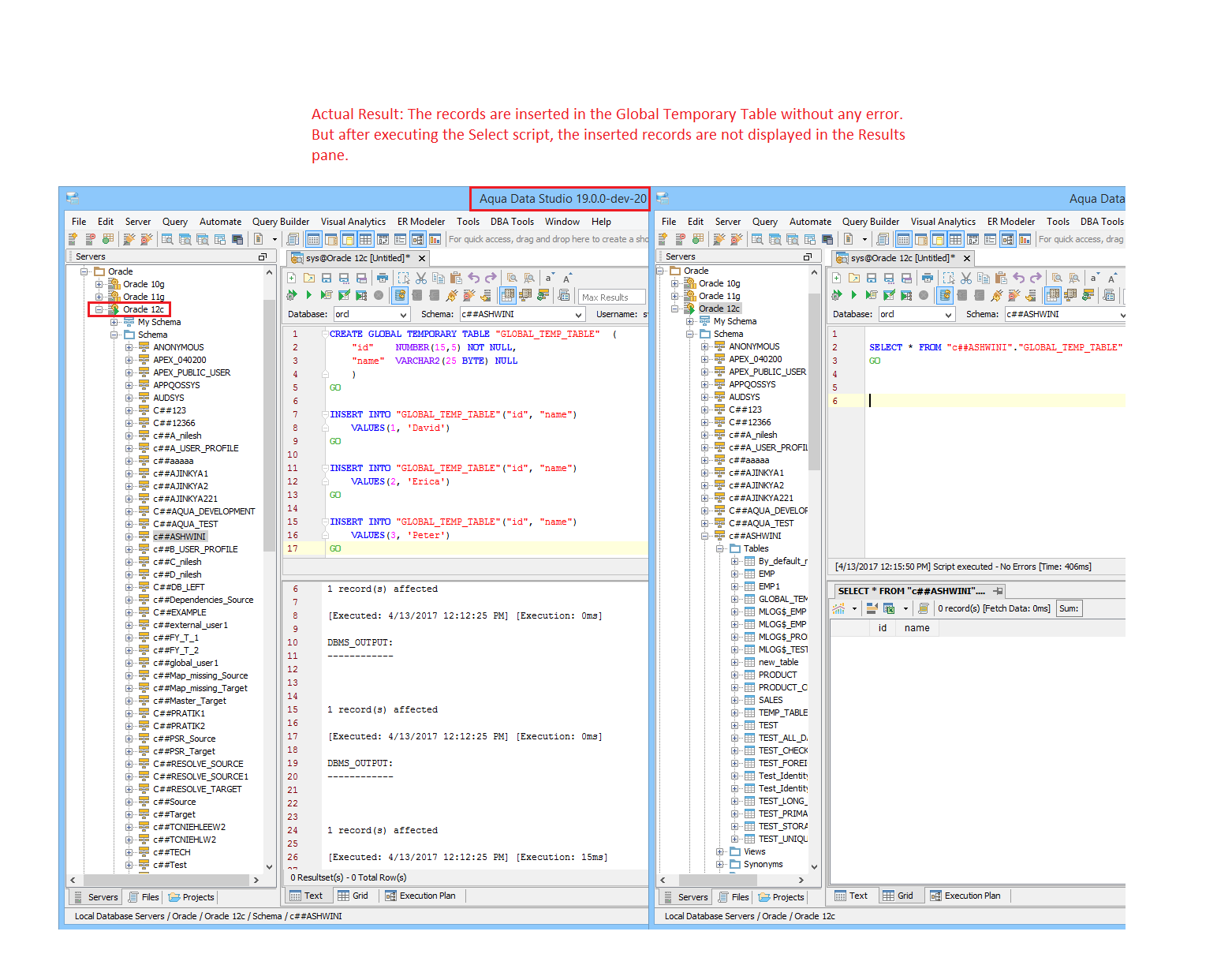This screenshot has width=1232, height=980.
Task: Click Redo arrow in the right window toolbar
Action: pyautogui.click(x=1036, y=278)
